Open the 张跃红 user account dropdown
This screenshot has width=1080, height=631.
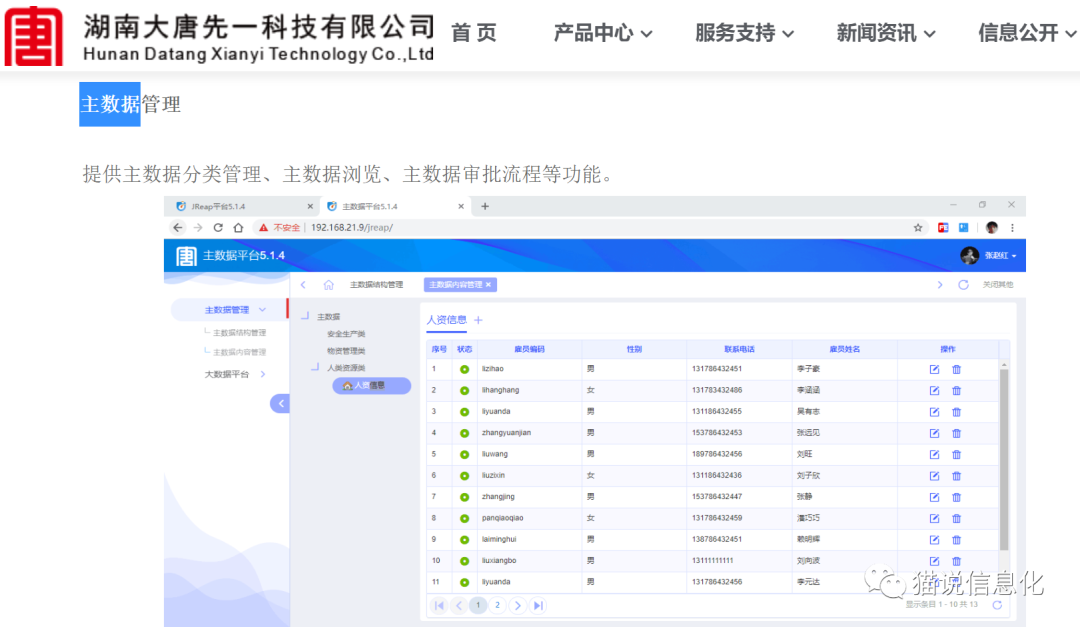coord(988,256)
